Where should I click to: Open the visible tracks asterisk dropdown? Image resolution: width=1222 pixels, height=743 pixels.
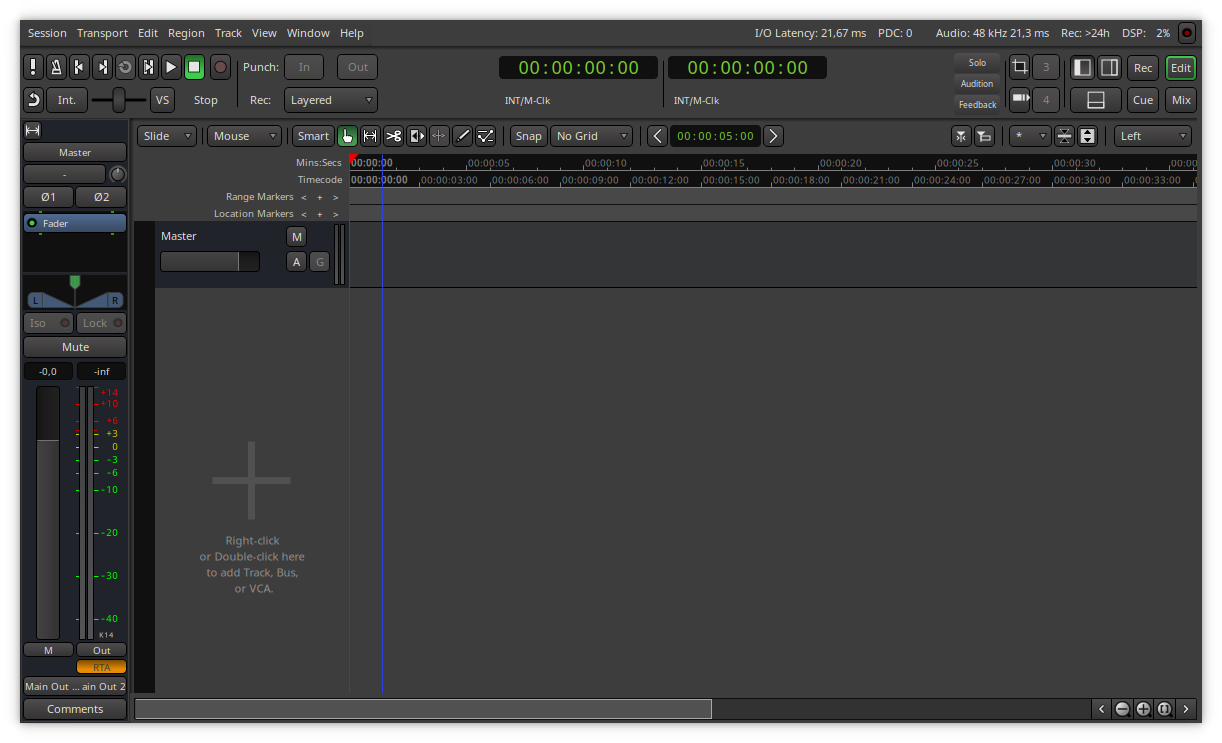[1030, 136]
